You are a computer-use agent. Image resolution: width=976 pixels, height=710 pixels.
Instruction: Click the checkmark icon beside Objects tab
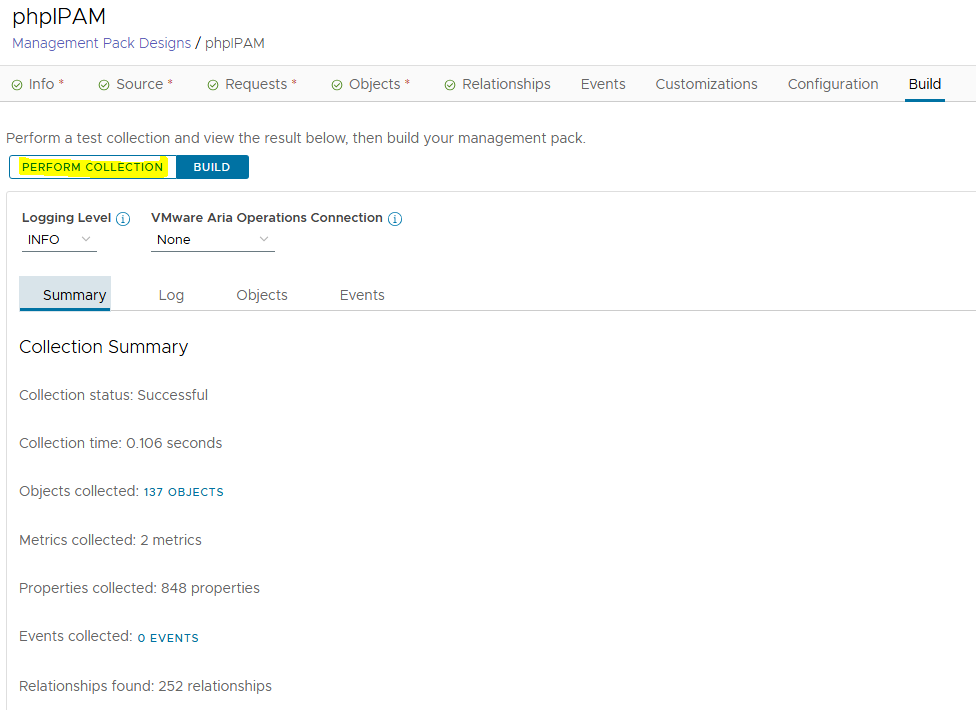pos(337,85)
